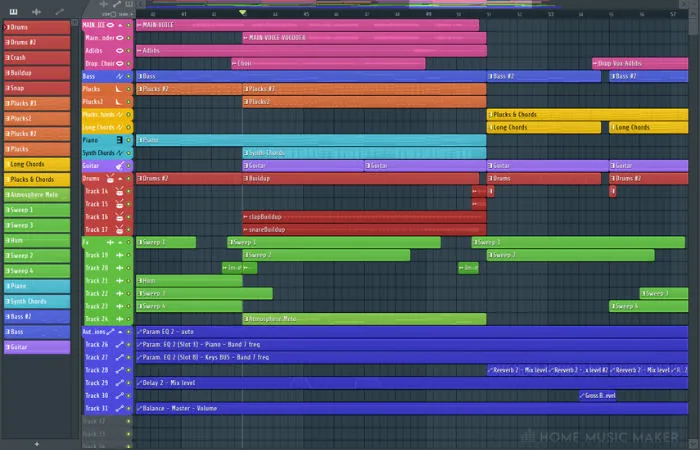Select the Delay 2 - Mix level automation clip
The width and height of the screenshot is (700, 450).
412,383
